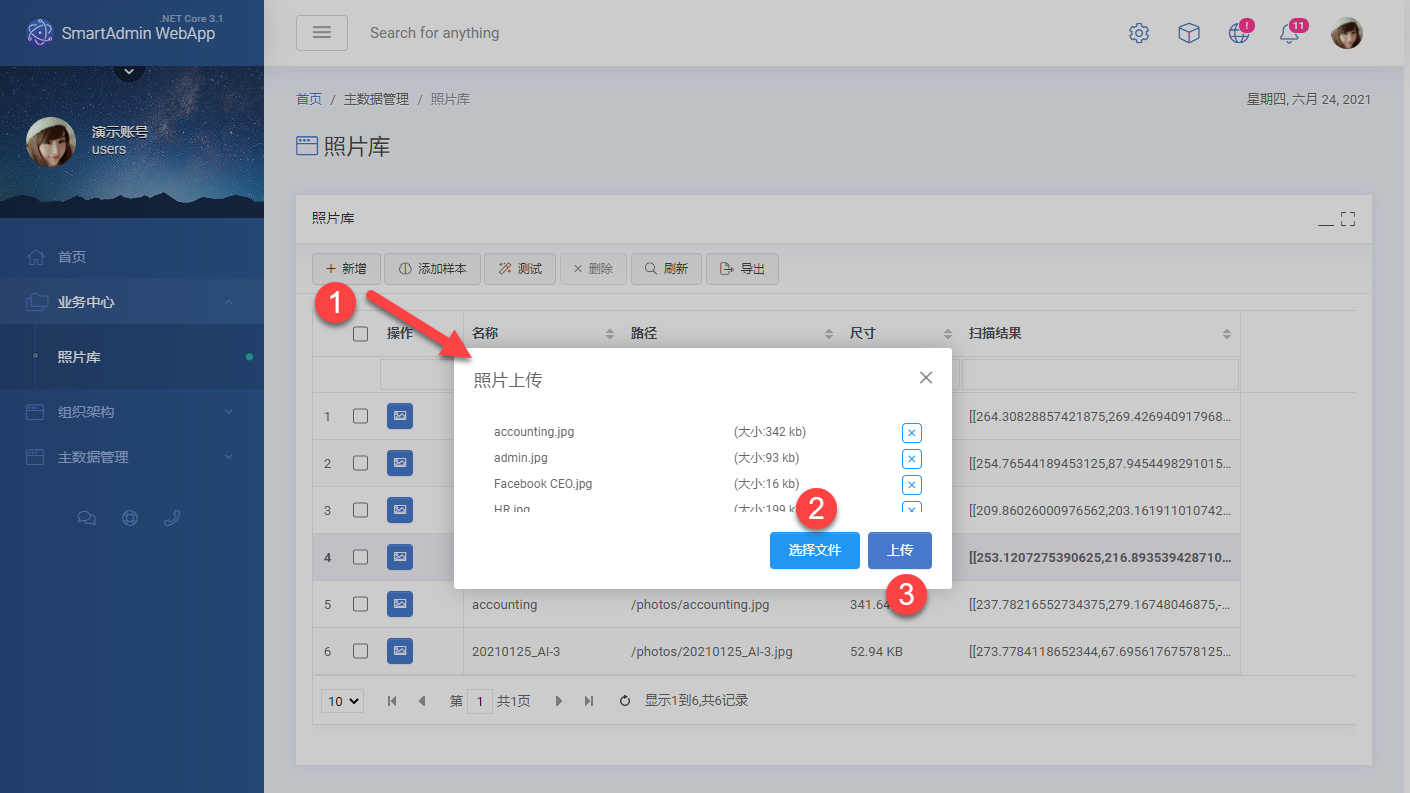Open the page size dropdown showing 10
The width and height of the screenshot is (1410, 793).
[342, 701]
